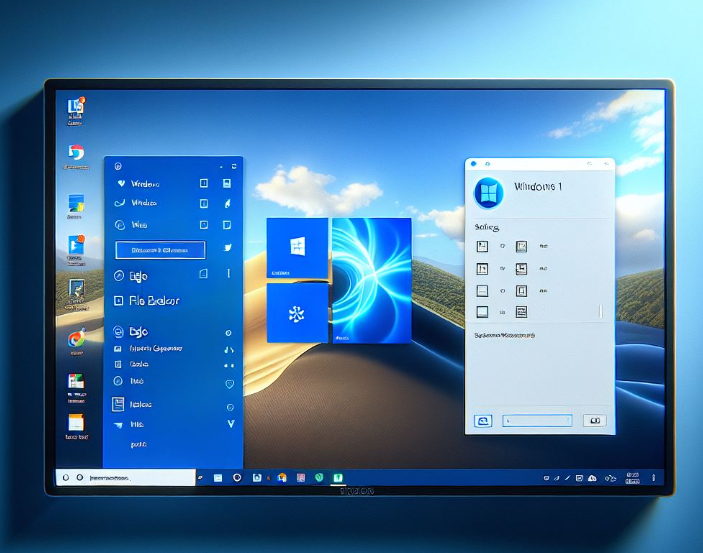Open the combo box at the settings window bottom
The width and height of the screenshot is (703, 553).
click(537, 421)
